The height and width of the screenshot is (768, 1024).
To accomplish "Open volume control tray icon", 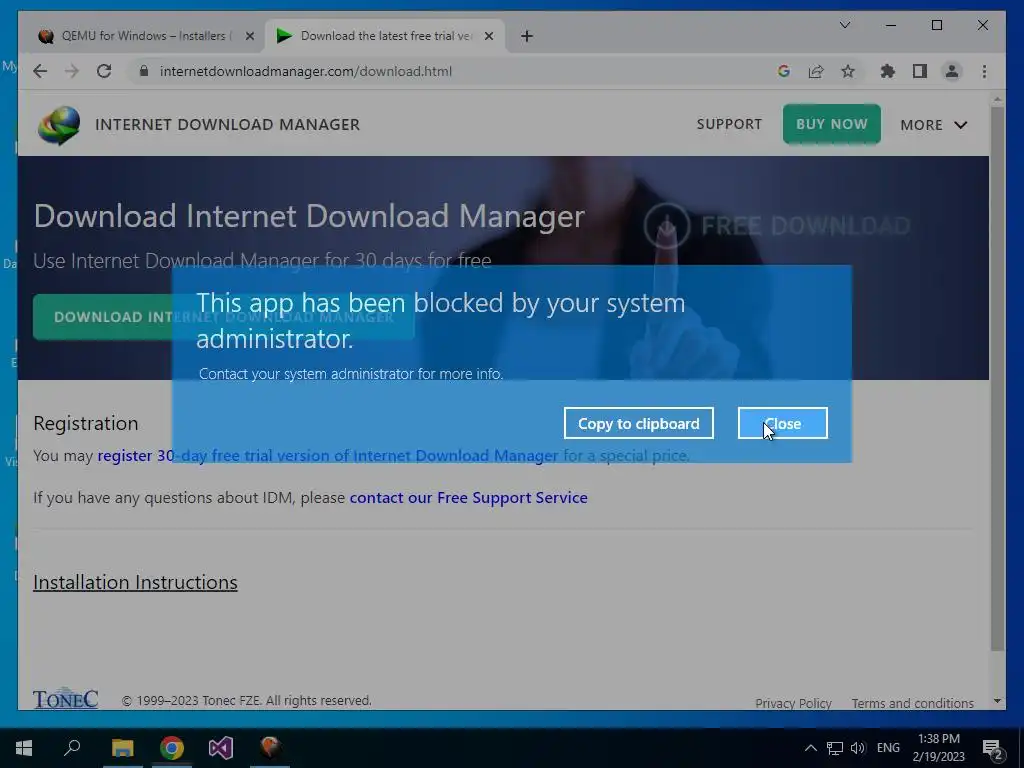I will [857, 748].
